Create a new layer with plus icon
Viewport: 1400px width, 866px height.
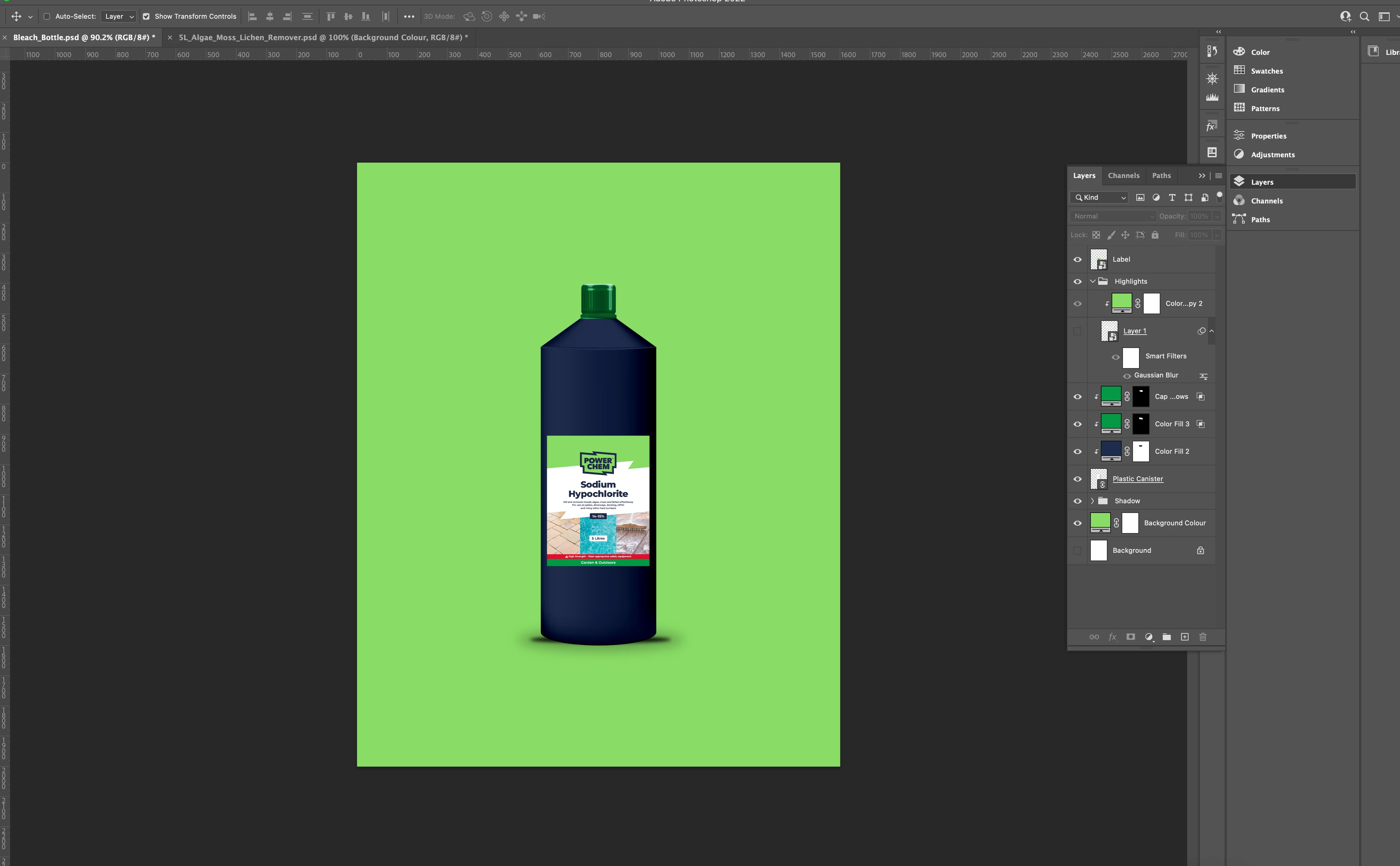pyautogui.click(x=1185, y=637)
